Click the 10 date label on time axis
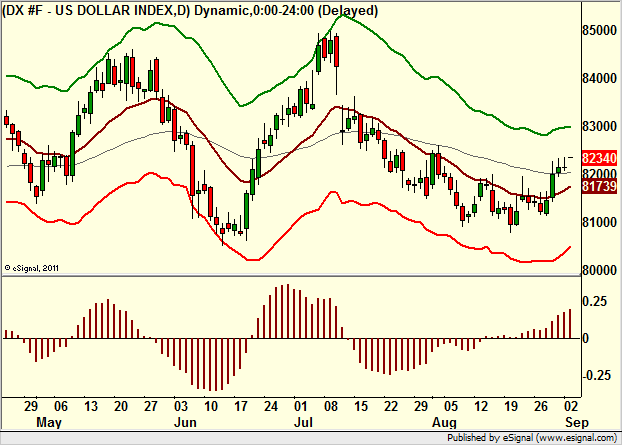 pyautogui.click(x=211, y=406)
